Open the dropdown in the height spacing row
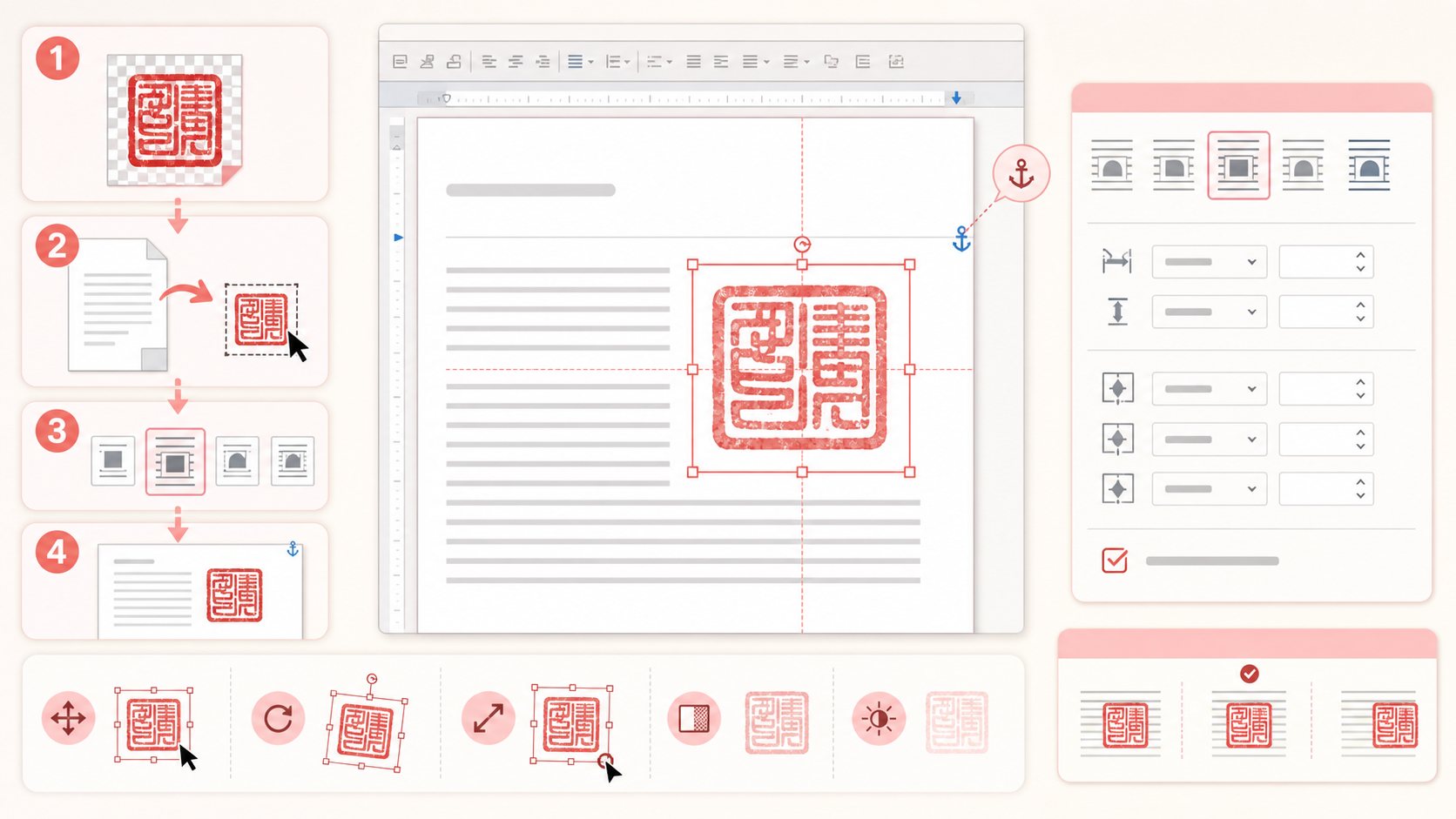This screenshot has width=1456, height=819. [x=1209, y=312]
